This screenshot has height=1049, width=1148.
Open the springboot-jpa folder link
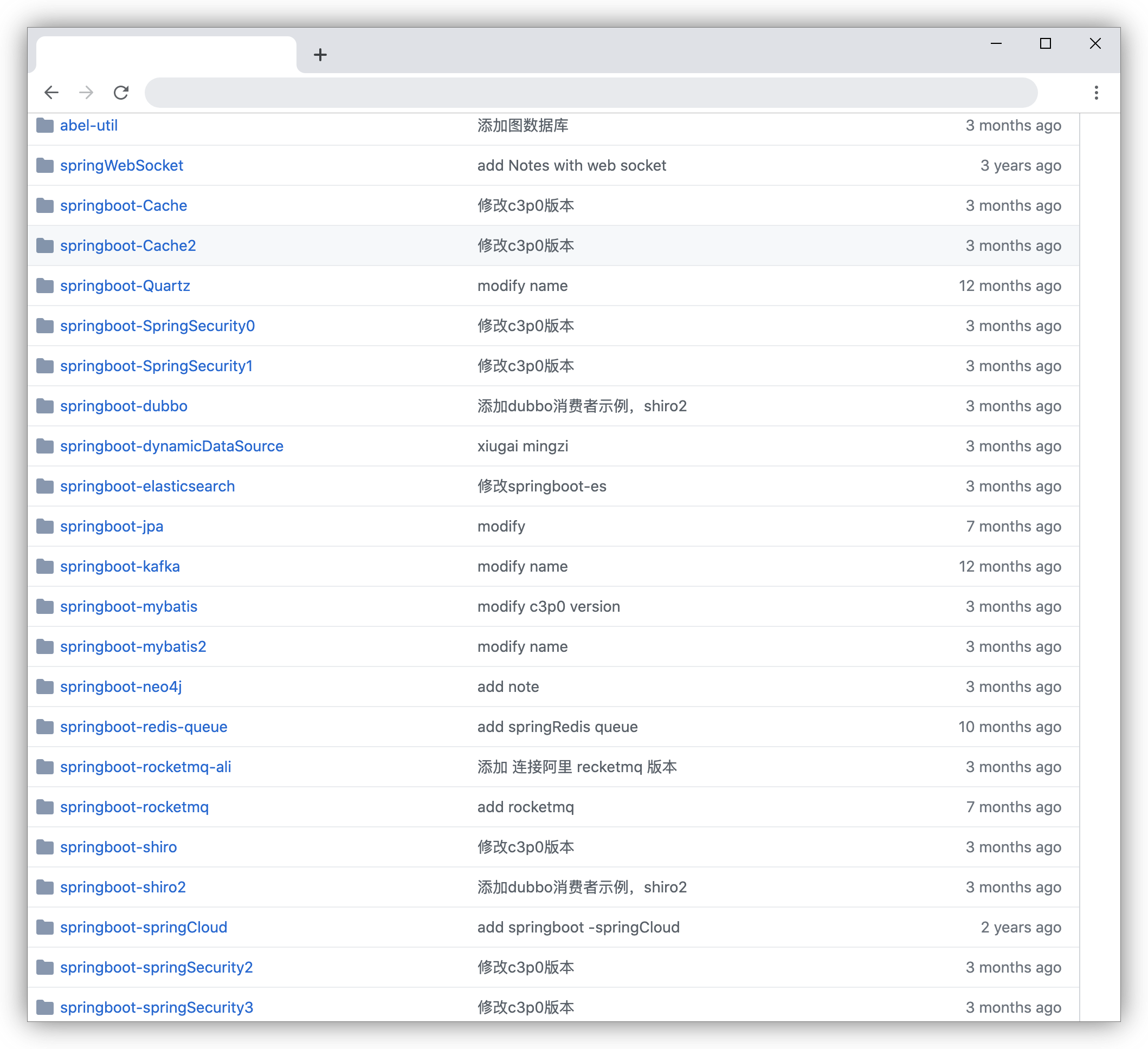[111, 526]
